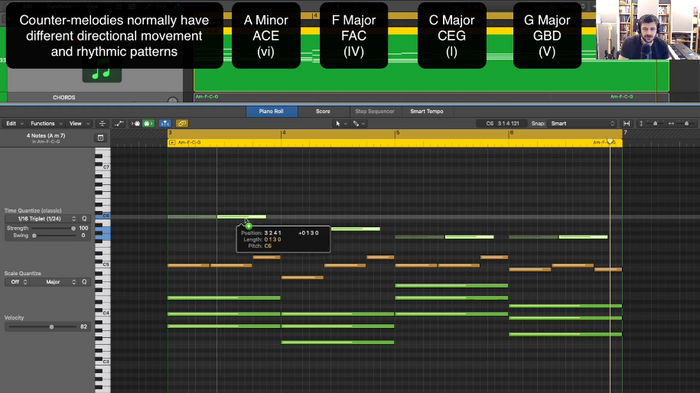Select the top chord note in bar 3
This screenshot has width=700, height=393.
click(x=224, y=298)
